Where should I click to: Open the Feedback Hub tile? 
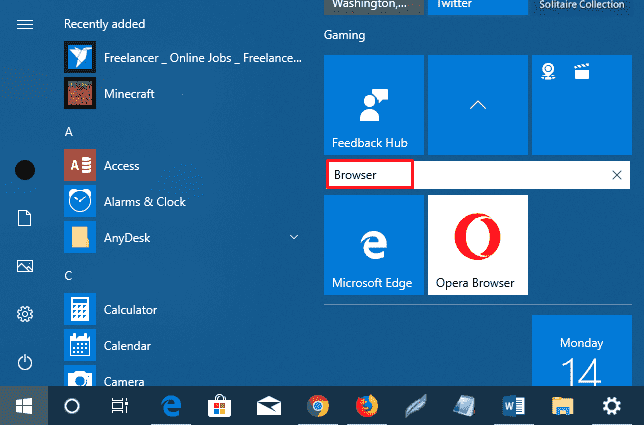[374, 105]
